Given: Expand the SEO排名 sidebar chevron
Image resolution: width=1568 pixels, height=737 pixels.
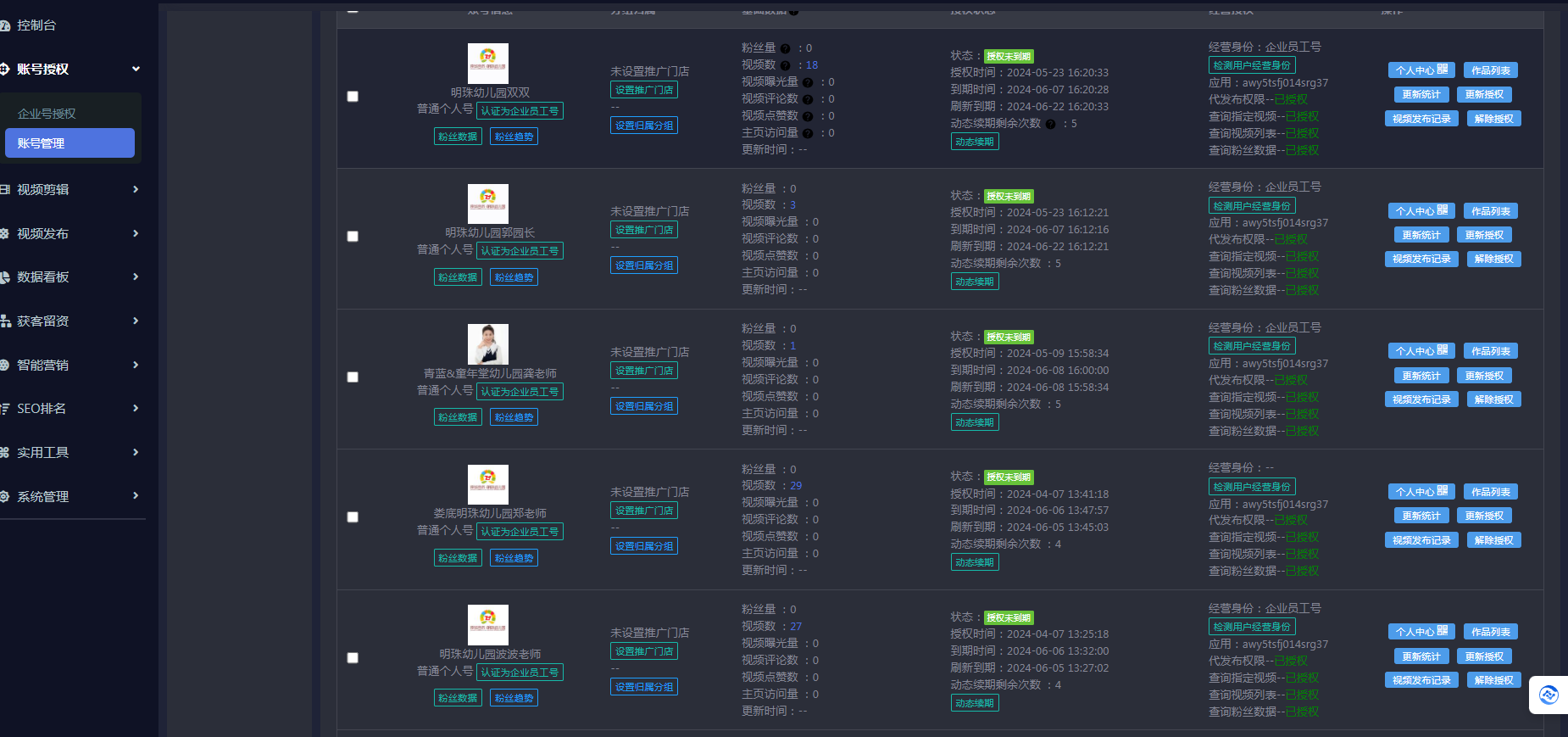Looking at the screenshot, I should coord(136,409).
